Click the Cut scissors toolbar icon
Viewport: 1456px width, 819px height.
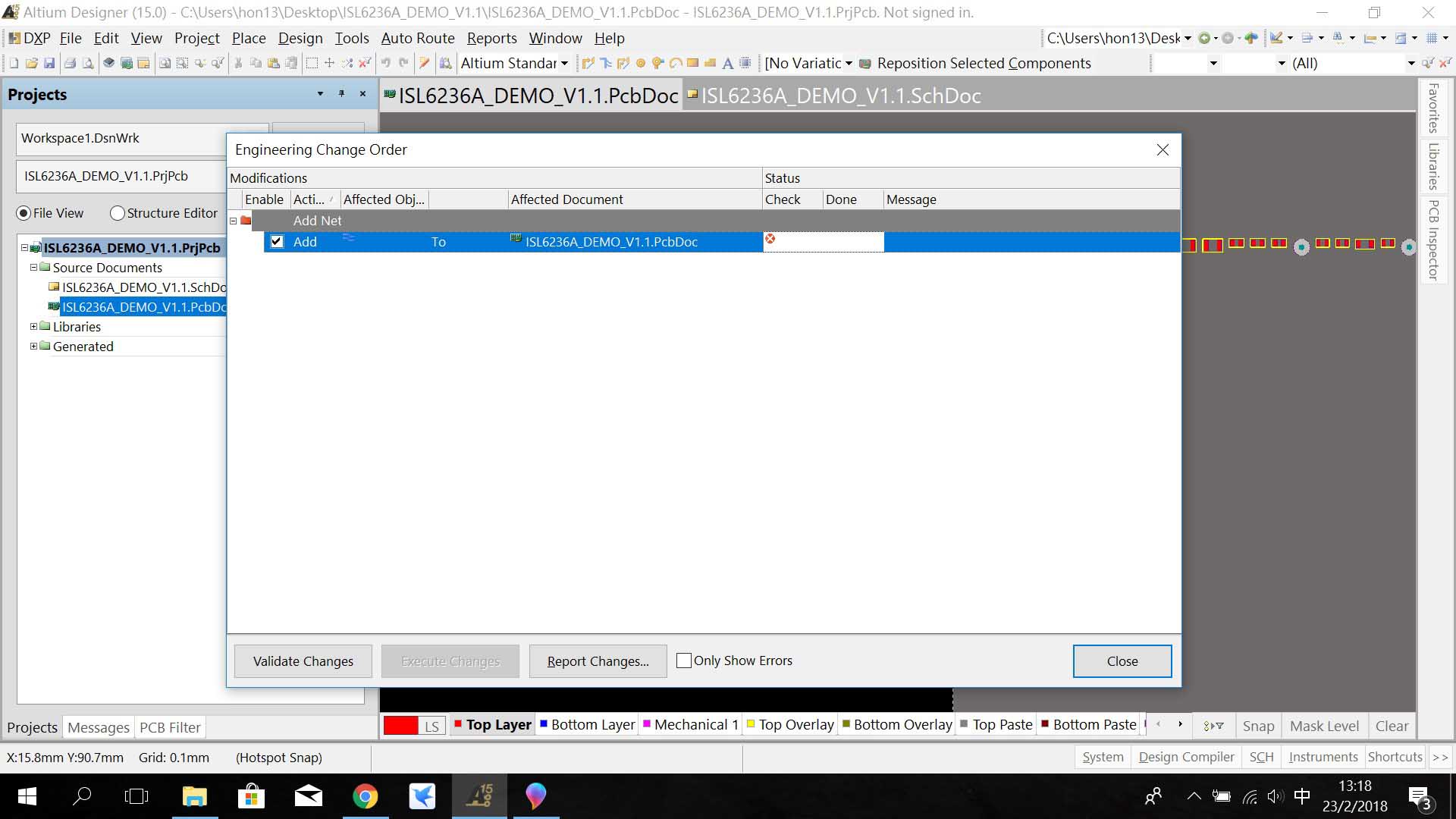(x=238, y=64)
